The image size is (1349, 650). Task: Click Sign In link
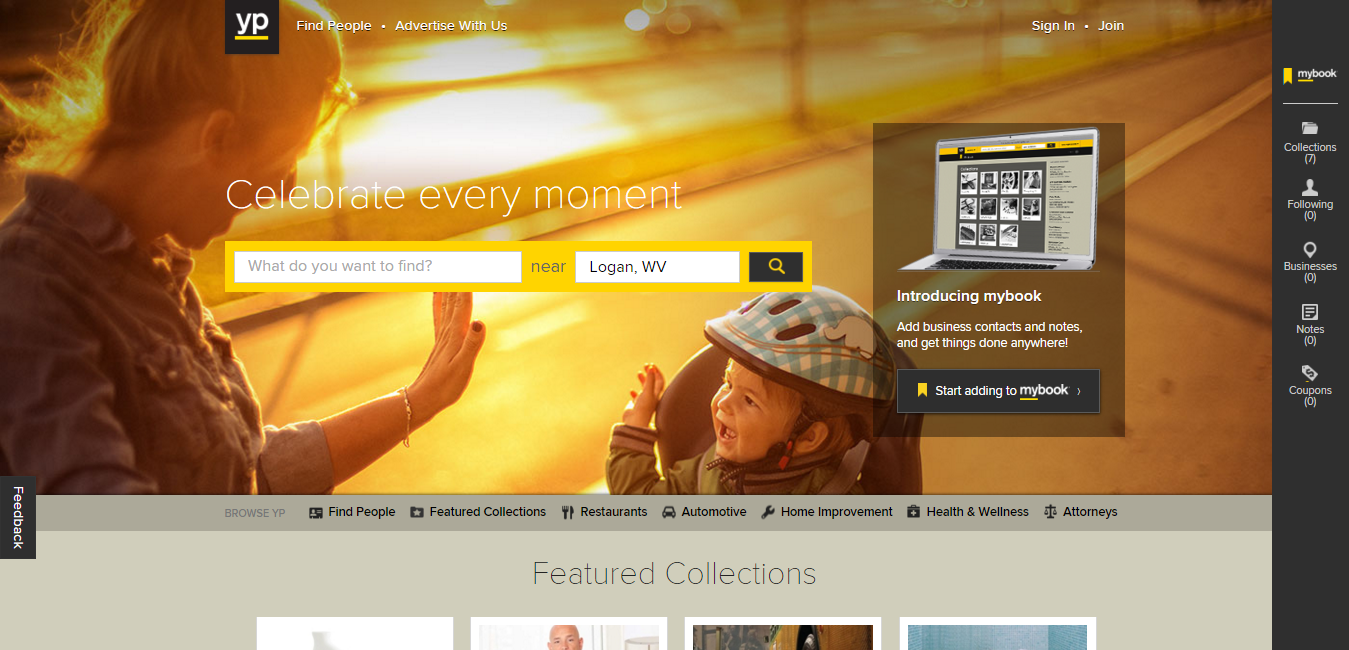pos(1053,26)
